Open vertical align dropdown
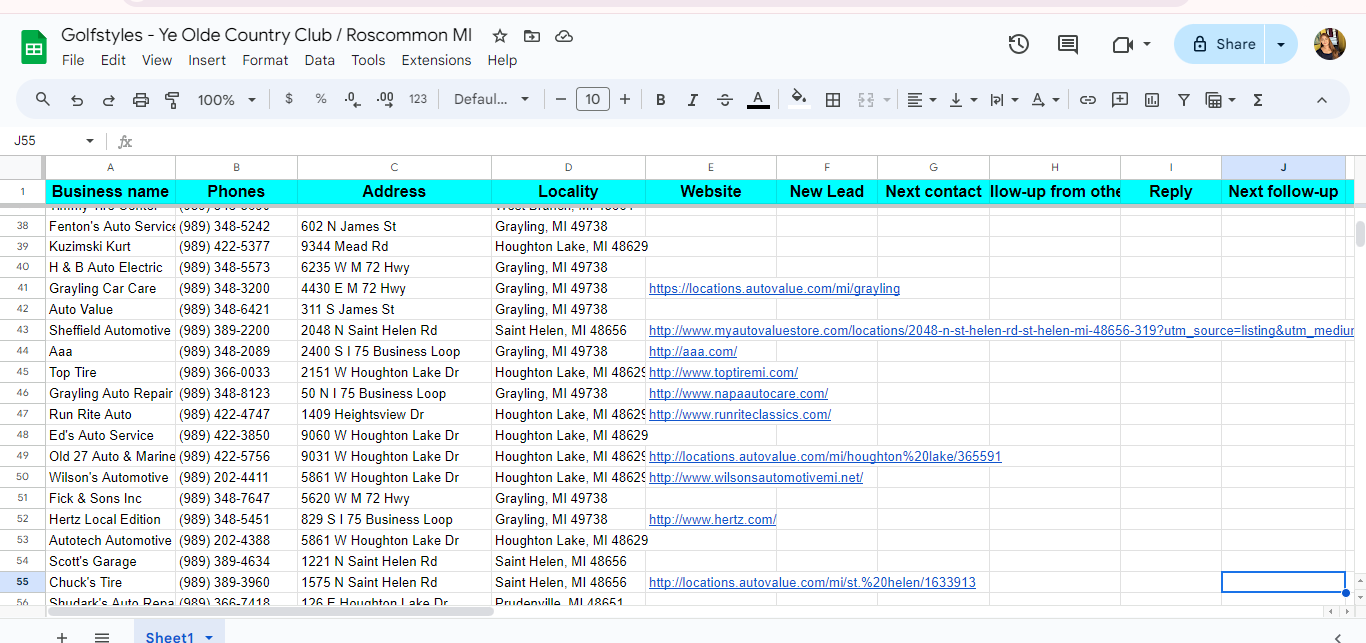Screen dimensions: 1366x643 pyautogui.click(x=963, y=99)
